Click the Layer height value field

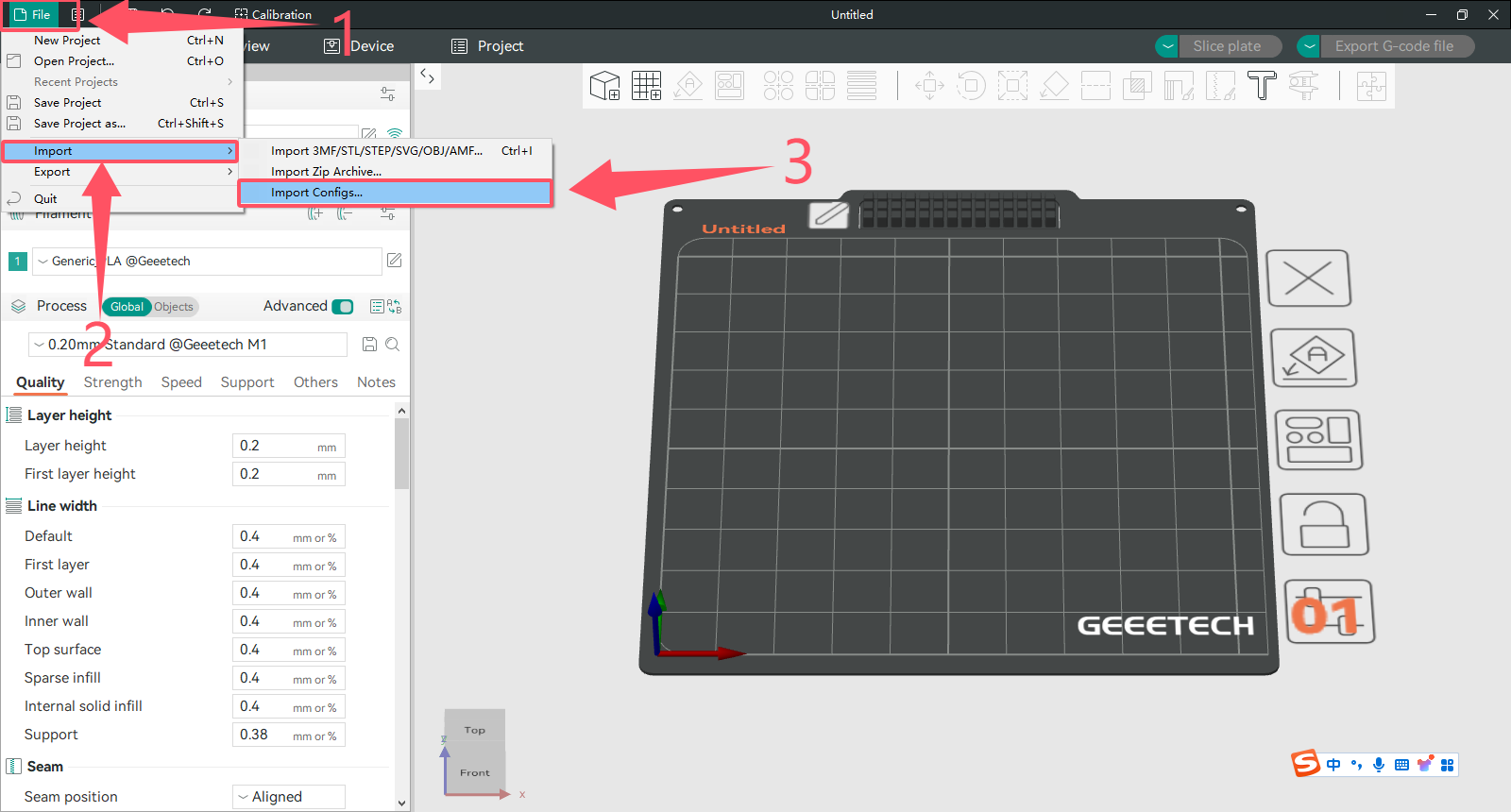coord(289,446)
